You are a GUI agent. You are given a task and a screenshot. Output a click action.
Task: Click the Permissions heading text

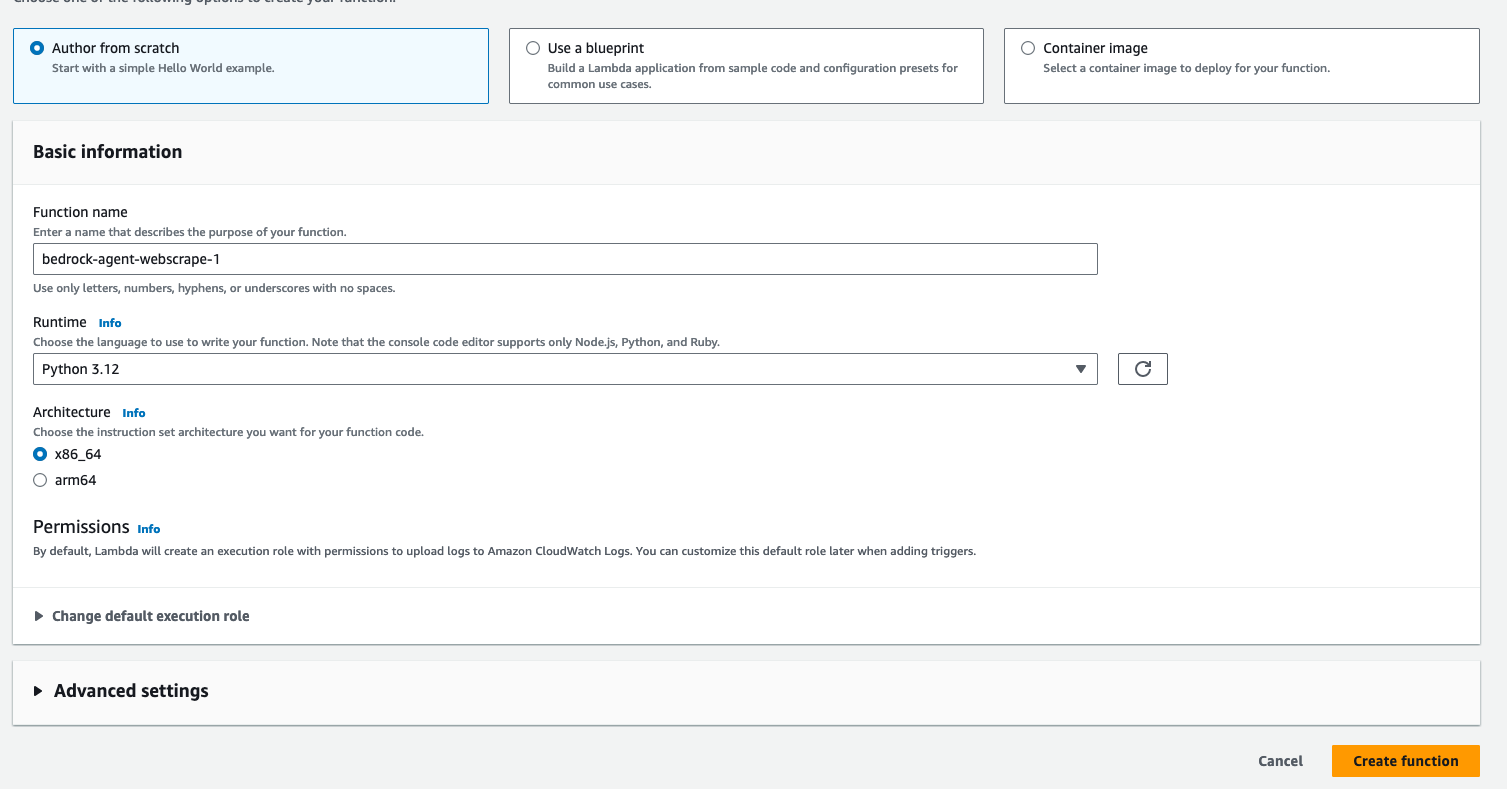coord(82,527)
